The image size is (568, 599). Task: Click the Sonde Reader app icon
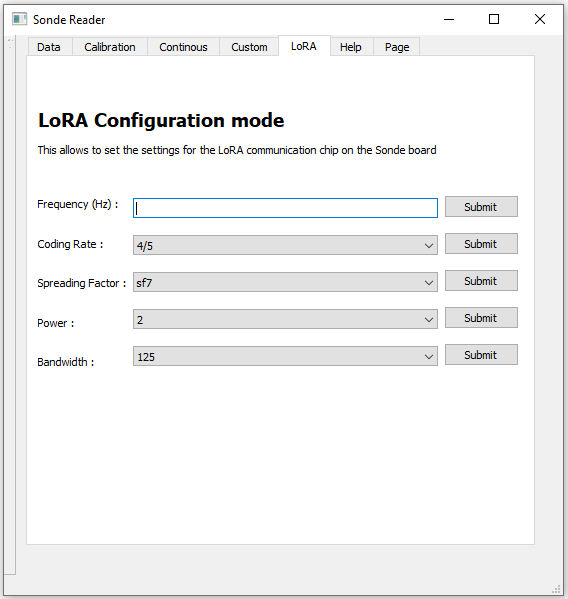tap(19, 19)
